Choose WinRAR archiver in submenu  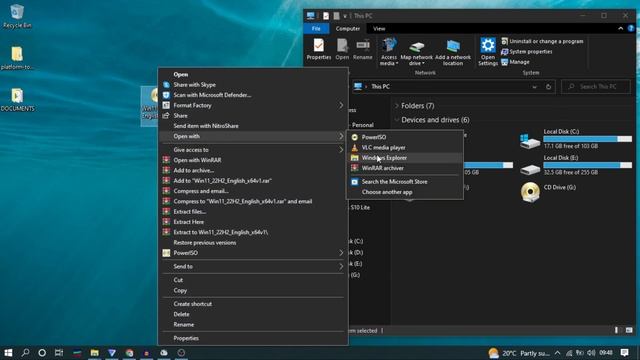[x=405, y=168]
